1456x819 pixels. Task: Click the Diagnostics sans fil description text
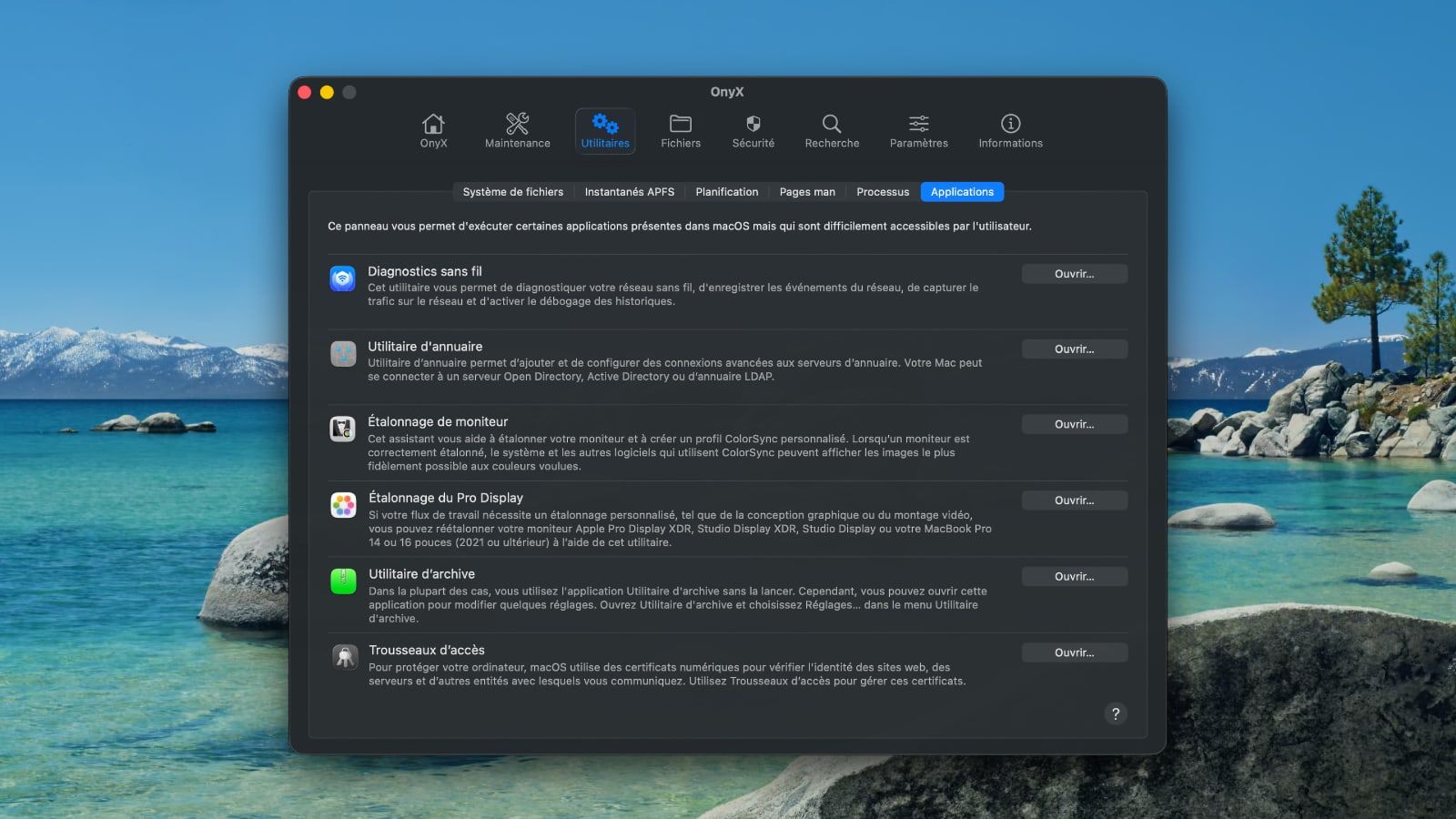[673, 294]
